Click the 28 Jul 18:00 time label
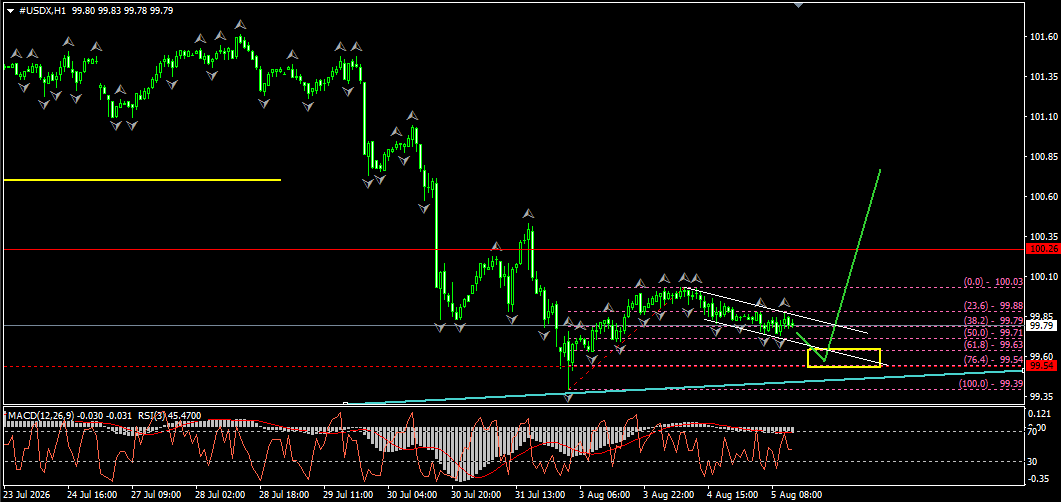This screenshot has height=502, width=1061. tap(283, 495)
